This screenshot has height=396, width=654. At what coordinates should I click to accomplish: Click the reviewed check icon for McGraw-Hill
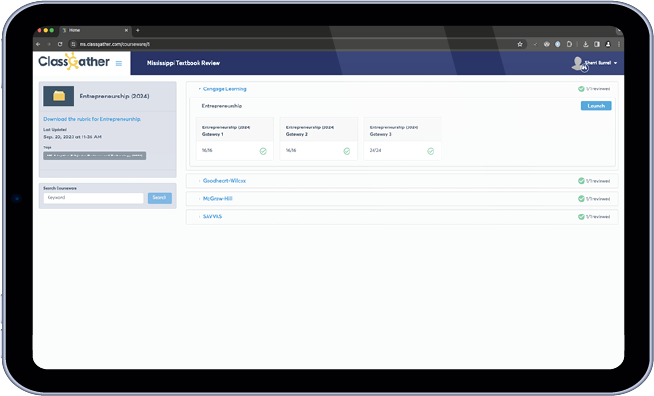click(x=581, y=199)
